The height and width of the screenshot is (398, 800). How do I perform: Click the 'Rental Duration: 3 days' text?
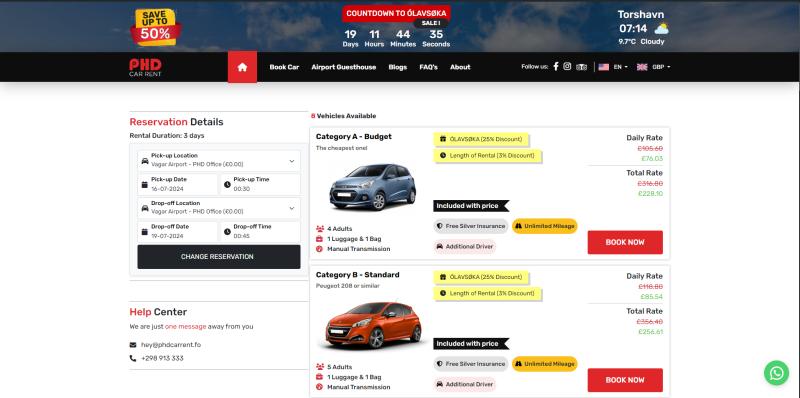click(167, 136)
